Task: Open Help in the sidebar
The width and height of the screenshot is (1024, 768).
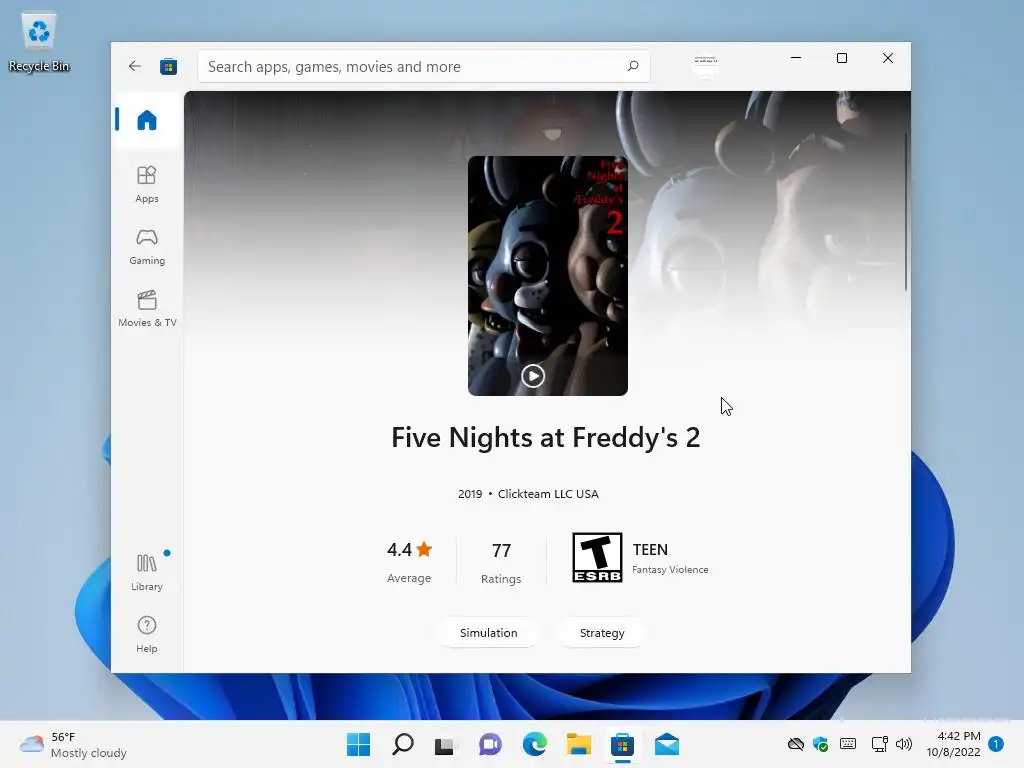Action: [x=147, y=634]
